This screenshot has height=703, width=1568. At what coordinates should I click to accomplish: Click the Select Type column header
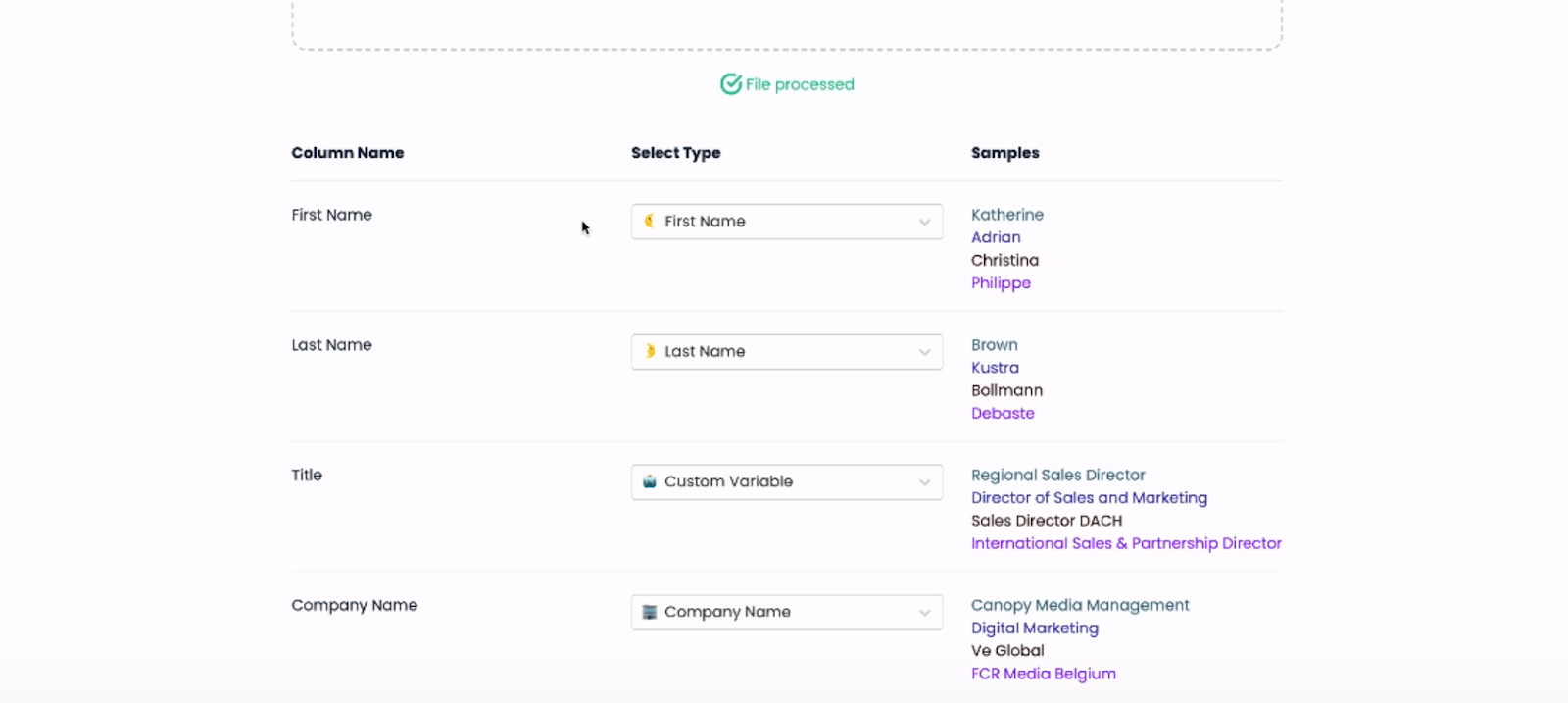(x=675, y=153)
